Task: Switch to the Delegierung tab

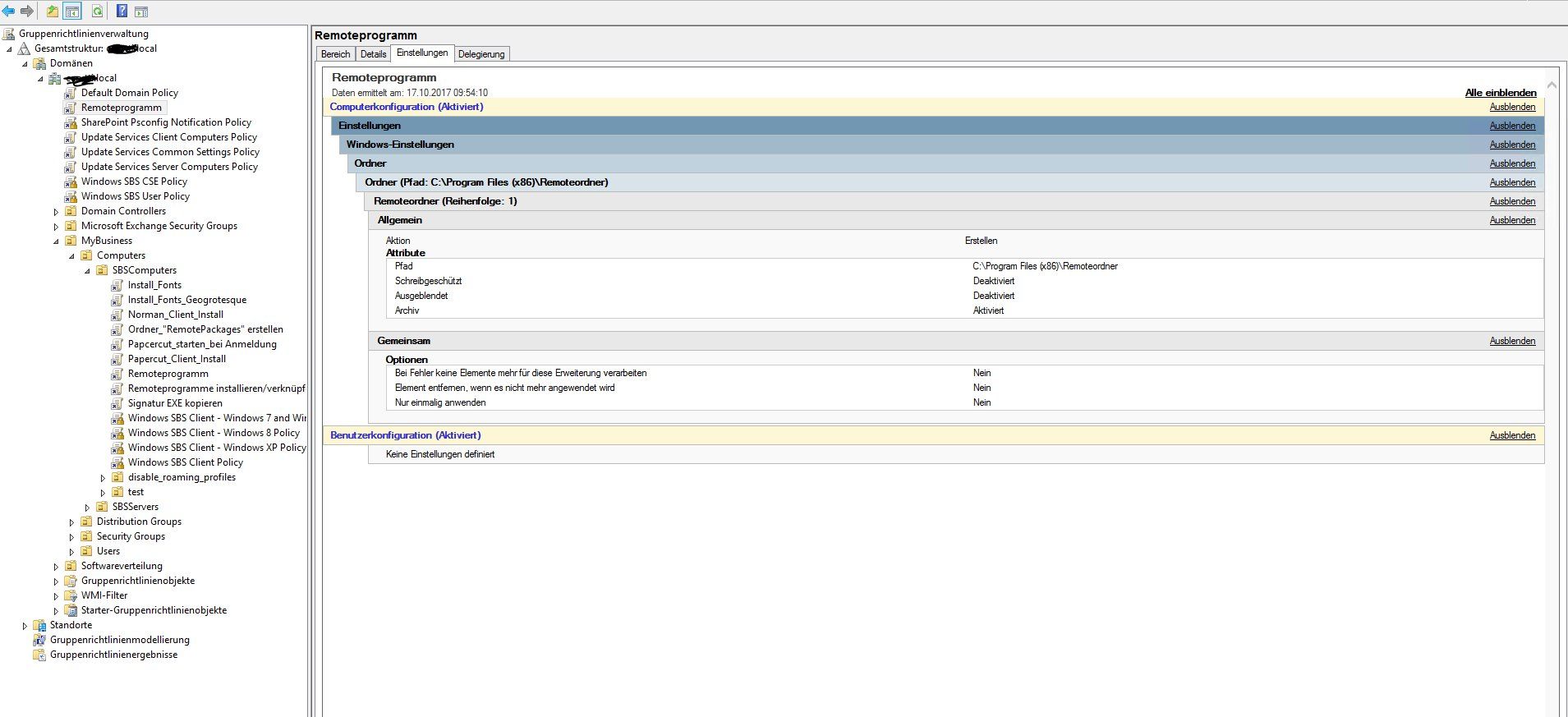Action: coord(481,54)
